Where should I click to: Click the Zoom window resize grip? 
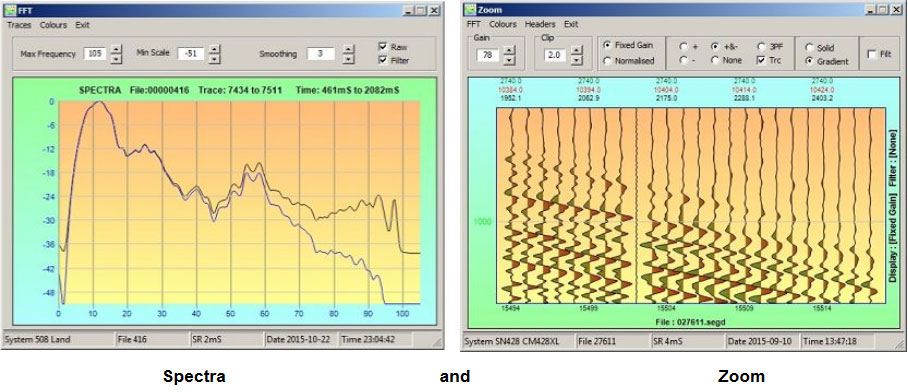tap(900, 345)
